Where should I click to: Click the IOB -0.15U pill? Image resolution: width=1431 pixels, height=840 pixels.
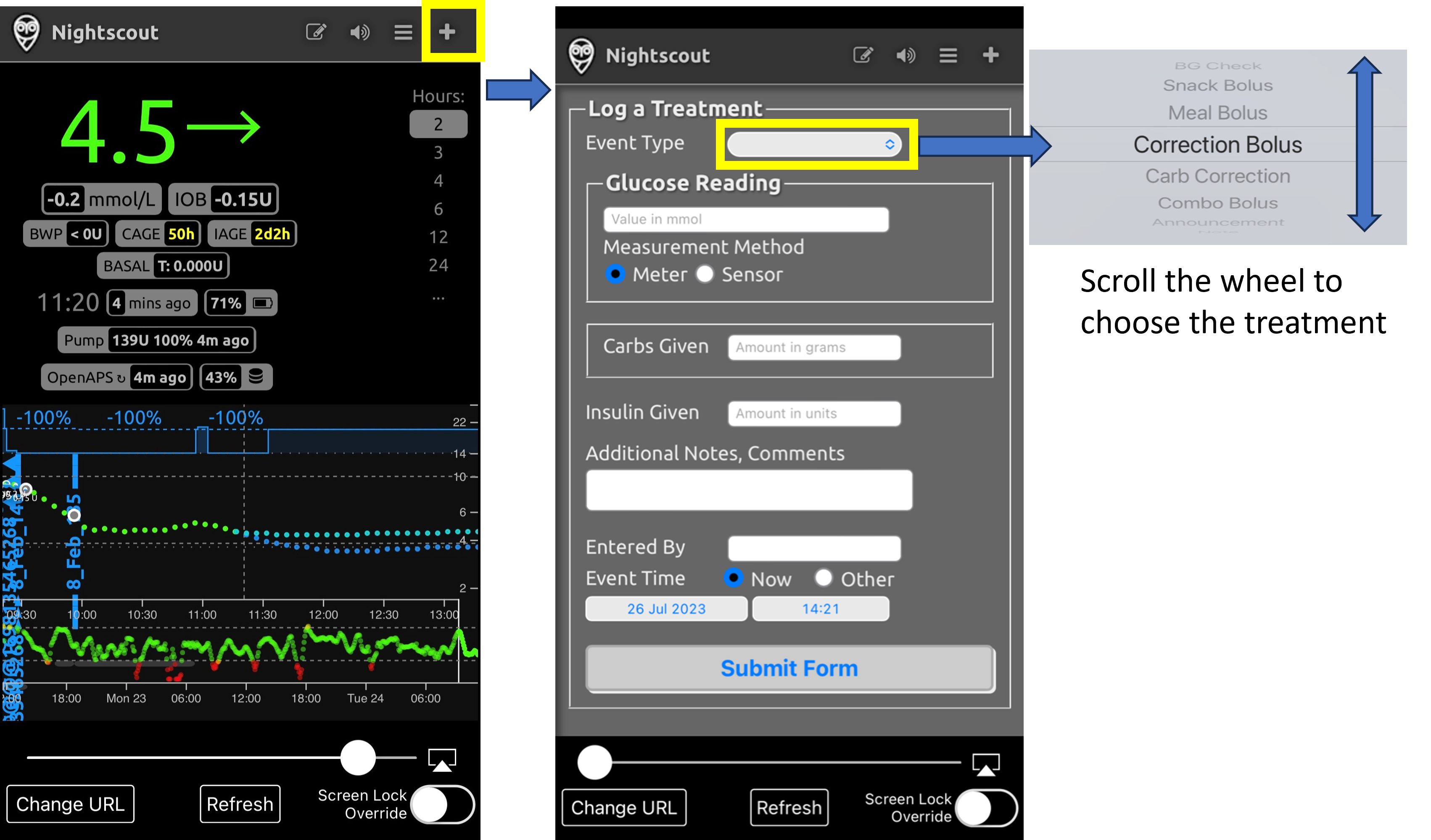223,199
